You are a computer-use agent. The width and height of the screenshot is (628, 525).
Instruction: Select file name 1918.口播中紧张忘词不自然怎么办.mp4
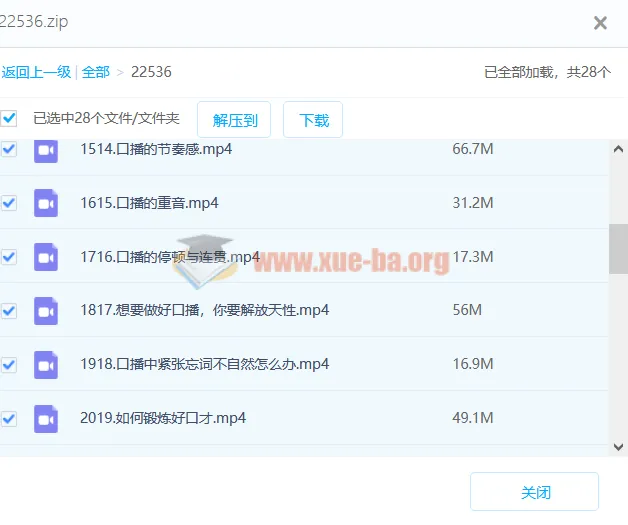pyautogui.click(x=204, y=364)
